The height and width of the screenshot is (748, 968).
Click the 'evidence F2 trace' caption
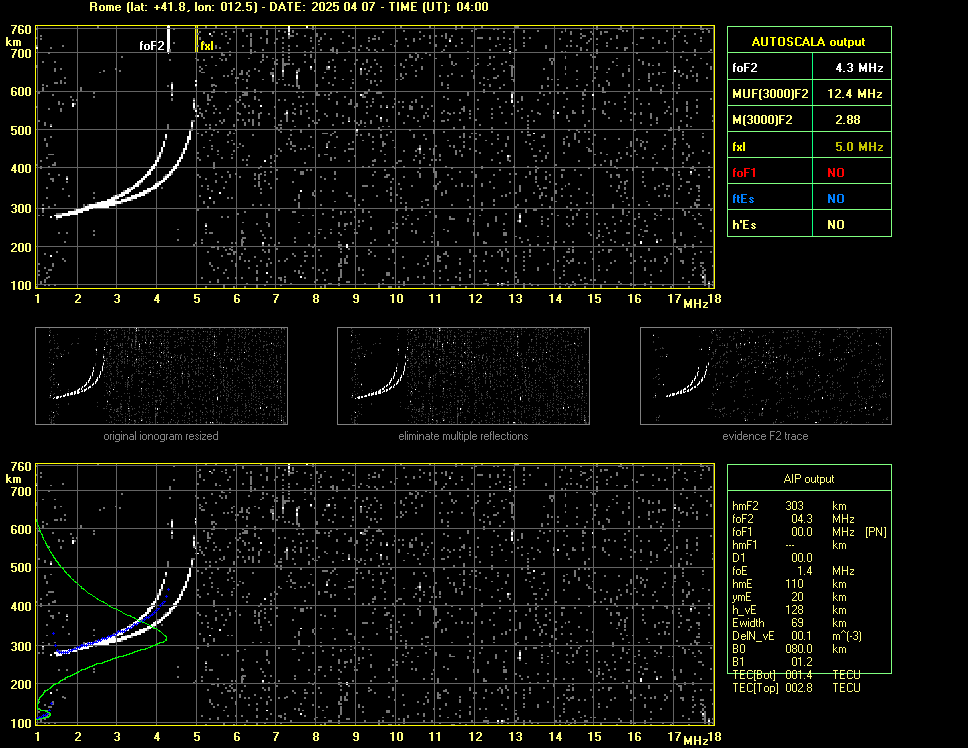click(x=766, y=436)
